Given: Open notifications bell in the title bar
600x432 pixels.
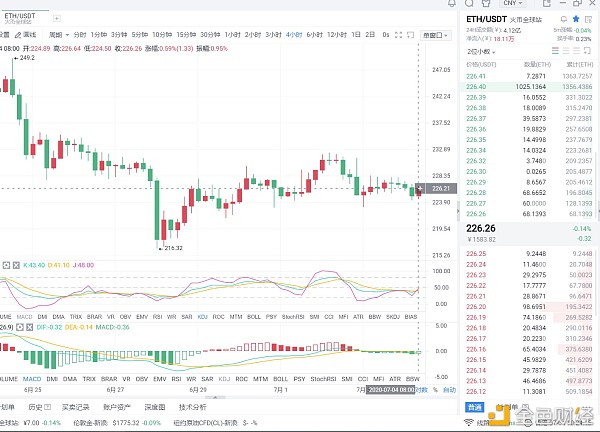Looking at the screenshot, I should click(452, 3).
